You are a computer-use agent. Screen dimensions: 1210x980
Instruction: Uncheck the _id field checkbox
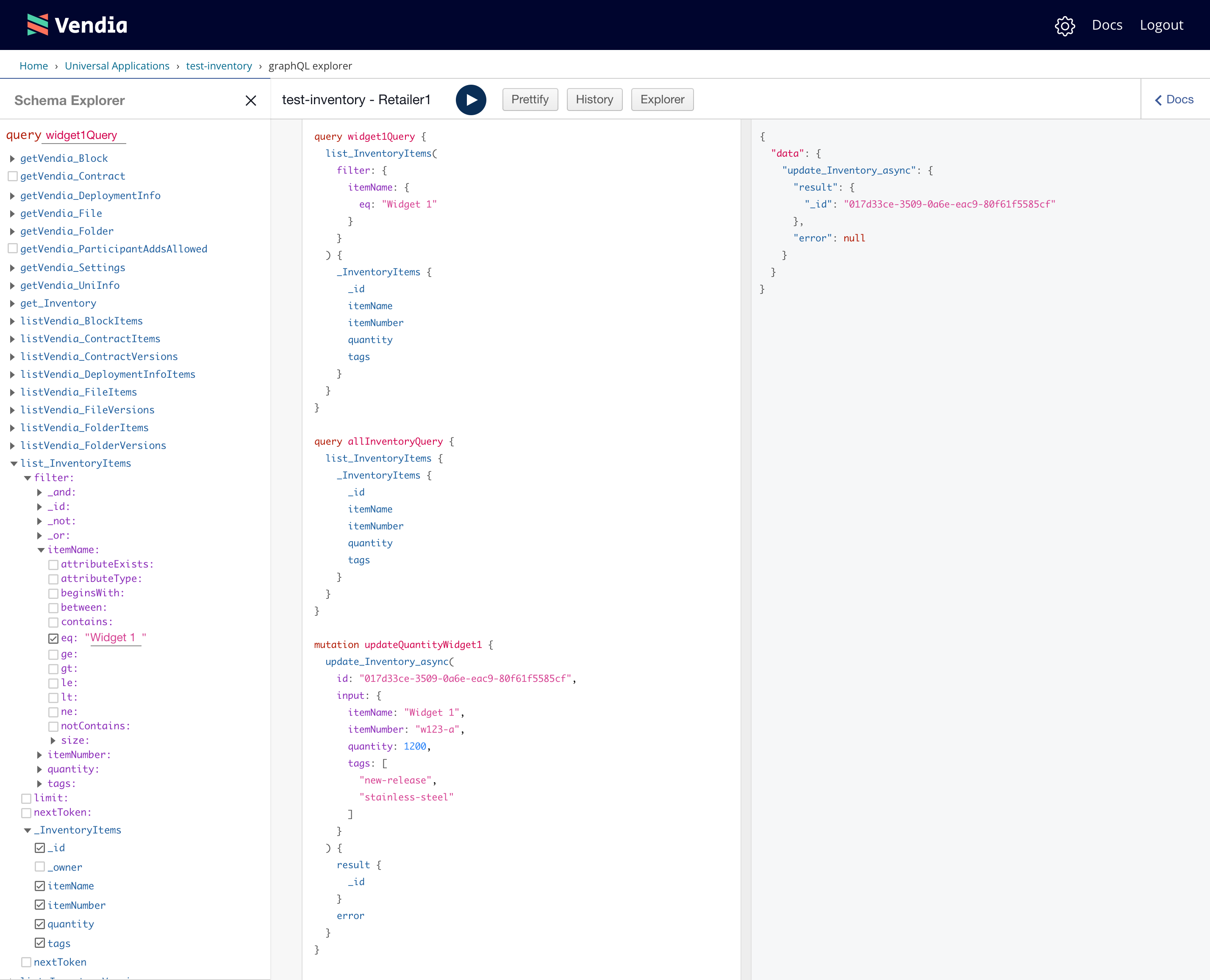(x=39, y=848)
